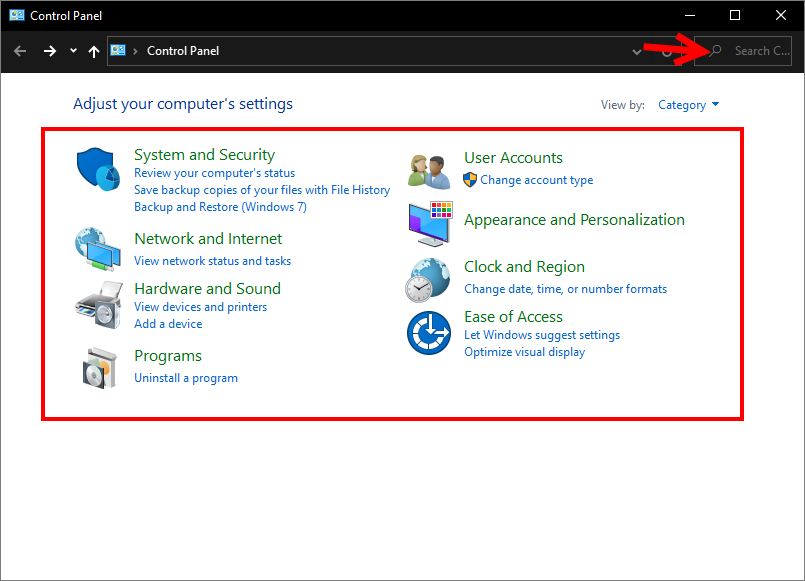Expand the address bar history dropdown
Viewport: 805px width, 581px height.
(x=637, y=52)
